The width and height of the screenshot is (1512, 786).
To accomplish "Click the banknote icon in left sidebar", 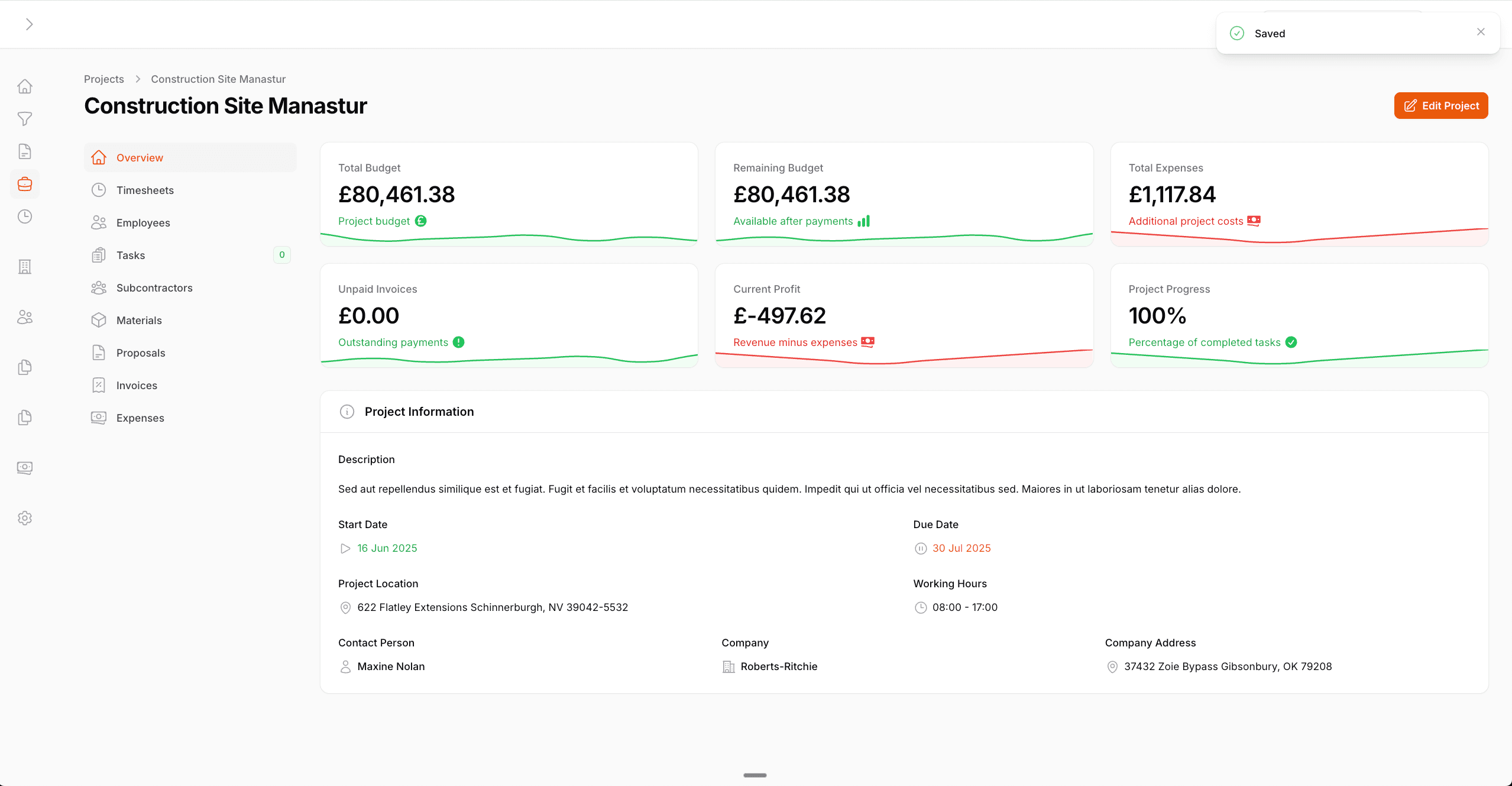I will [25, 468].
